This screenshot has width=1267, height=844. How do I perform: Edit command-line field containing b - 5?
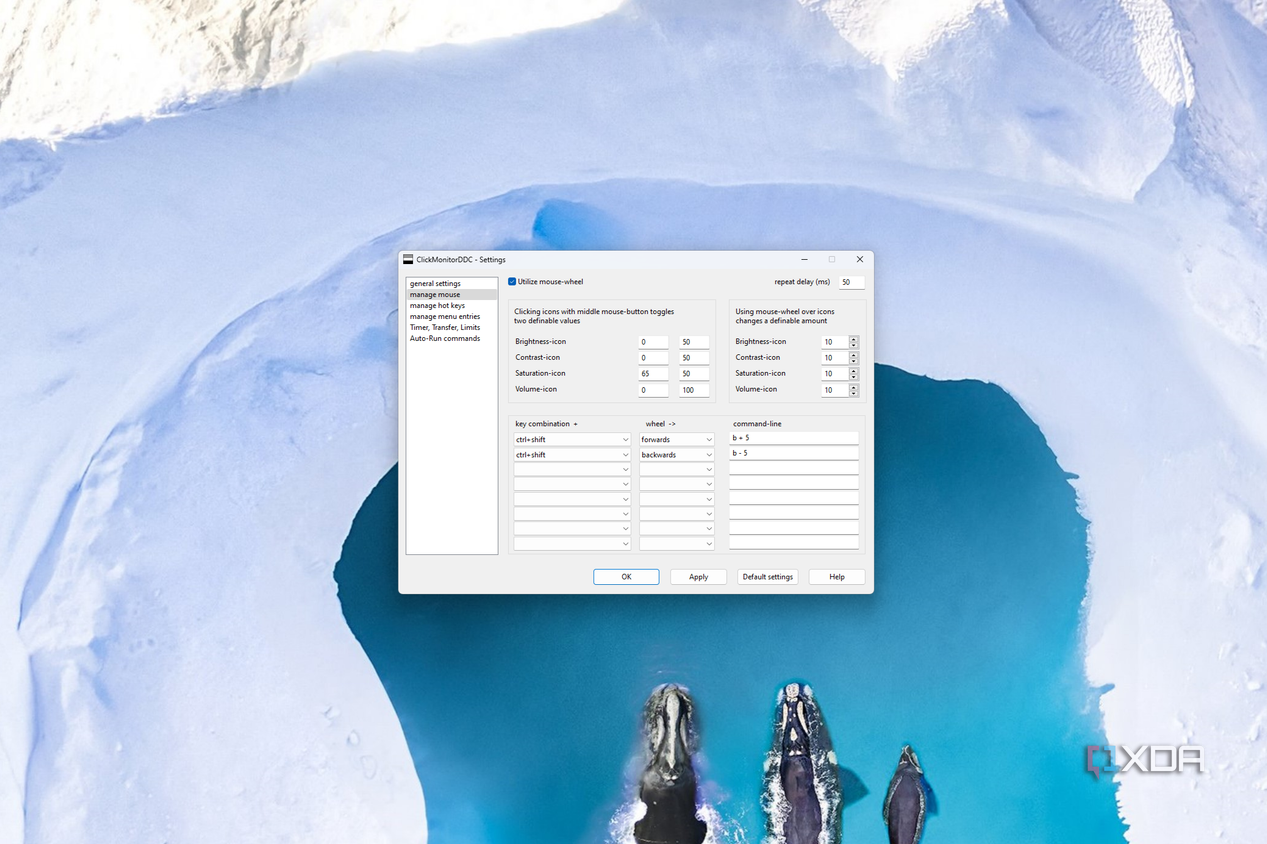(x=794, y=453)
